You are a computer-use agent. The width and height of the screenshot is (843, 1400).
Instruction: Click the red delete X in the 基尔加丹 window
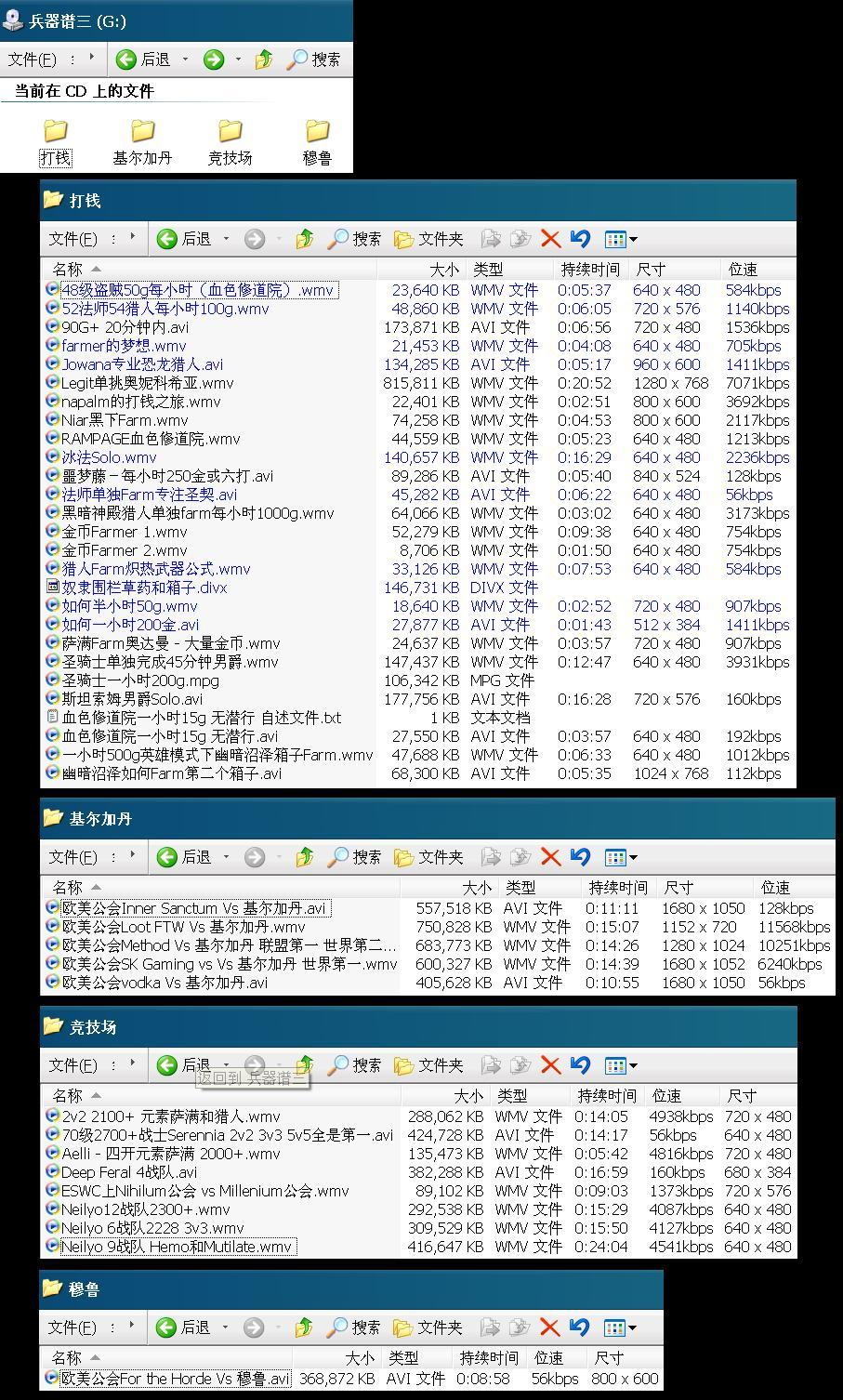tap(550, 857)
